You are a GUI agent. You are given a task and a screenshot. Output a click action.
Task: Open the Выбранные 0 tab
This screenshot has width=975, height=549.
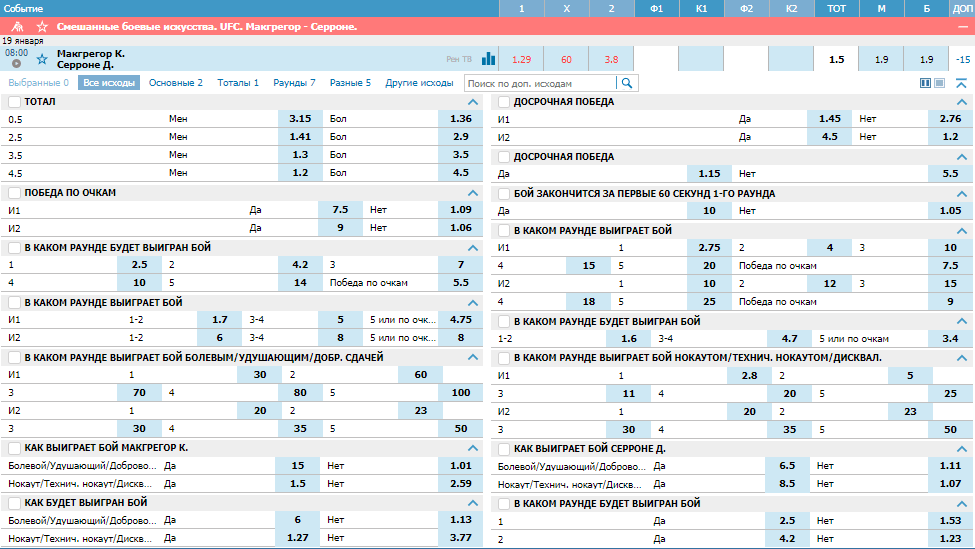tap(39, 83)
